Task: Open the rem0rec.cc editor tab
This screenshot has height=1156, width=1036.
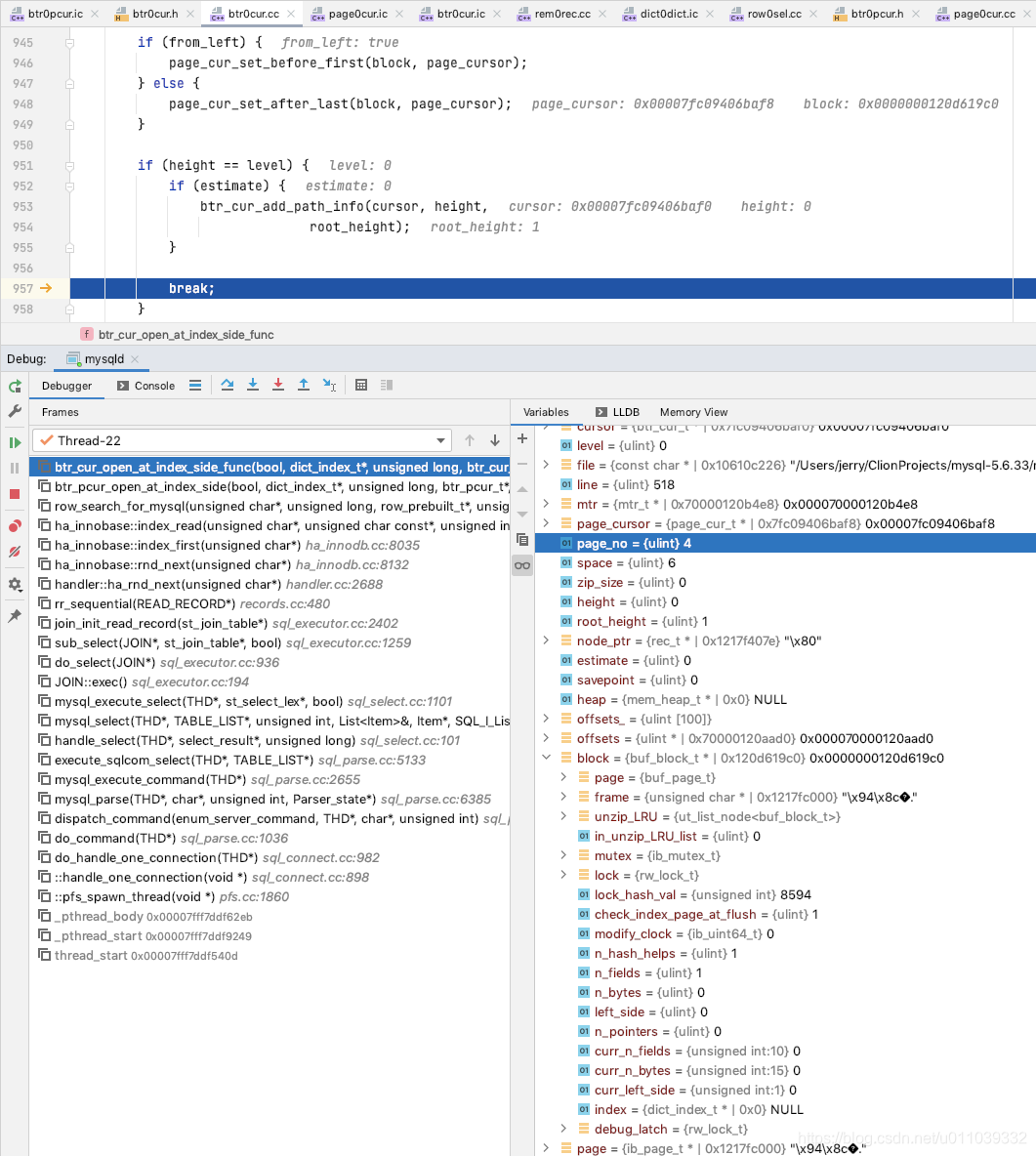Action: point(561,14)
